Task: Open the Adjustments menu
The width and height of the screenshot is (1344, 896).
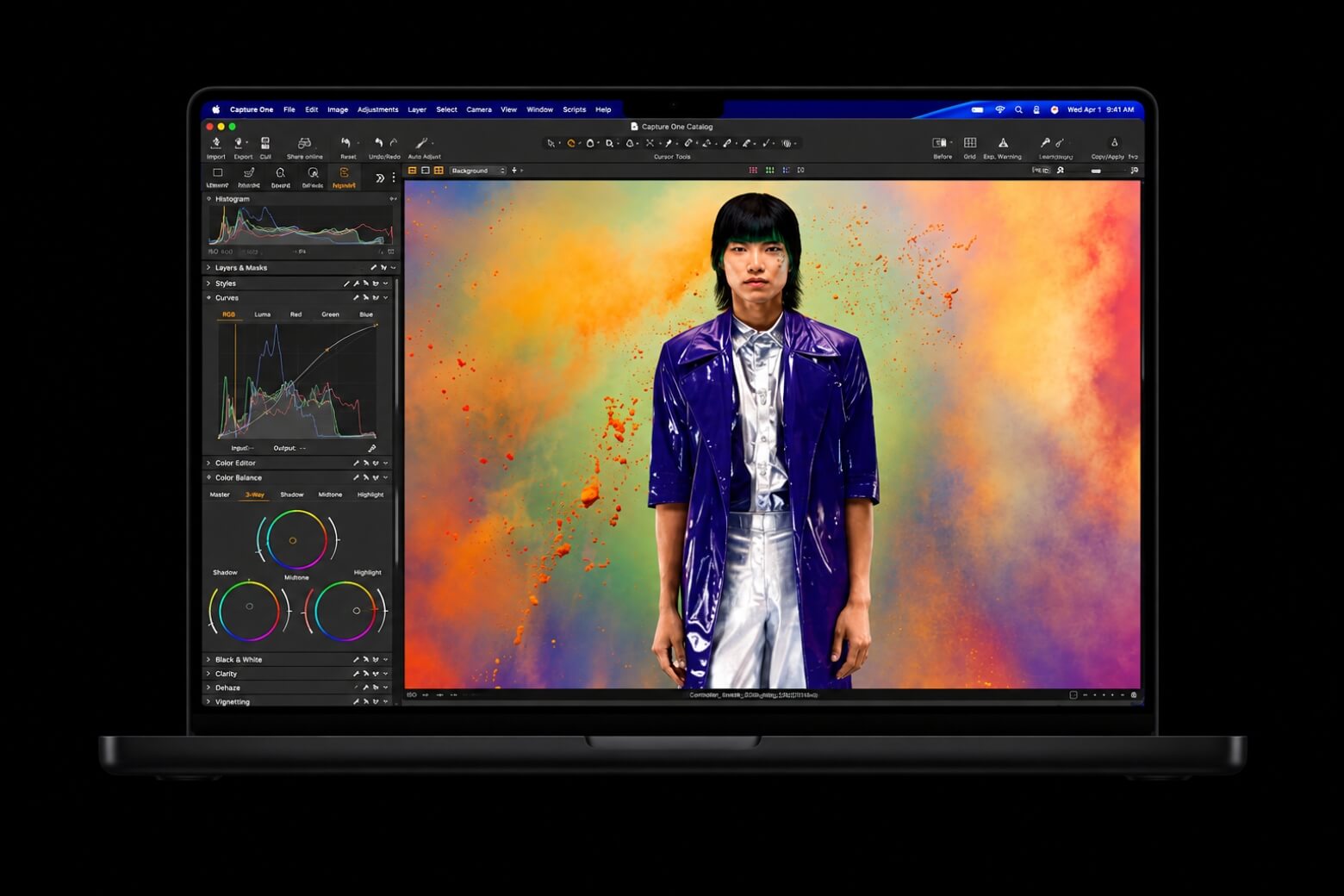Action: [x=377, y=109]
